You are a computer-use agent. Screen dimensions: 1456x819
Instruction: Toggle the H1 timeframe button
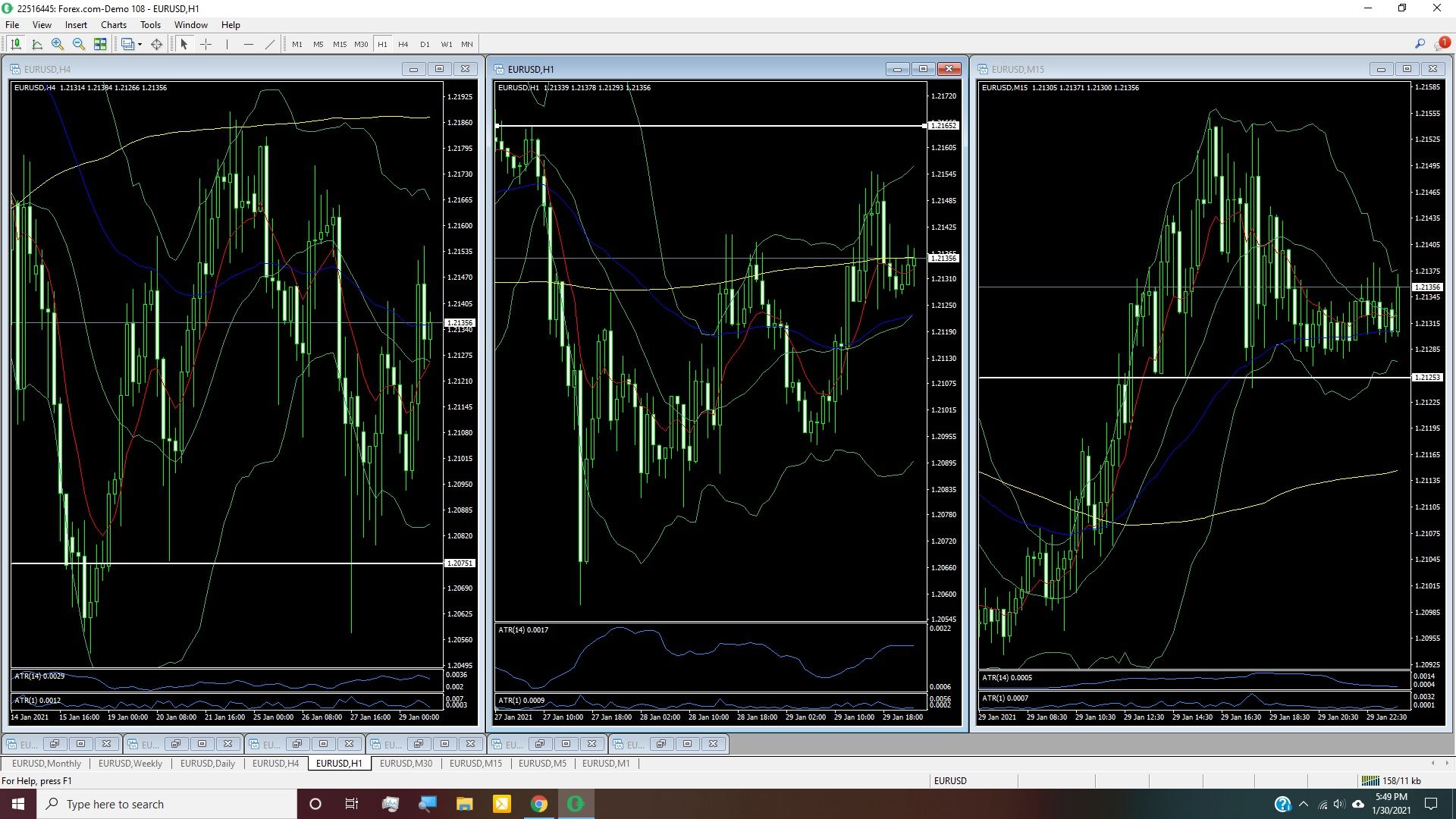click(383, 44)
